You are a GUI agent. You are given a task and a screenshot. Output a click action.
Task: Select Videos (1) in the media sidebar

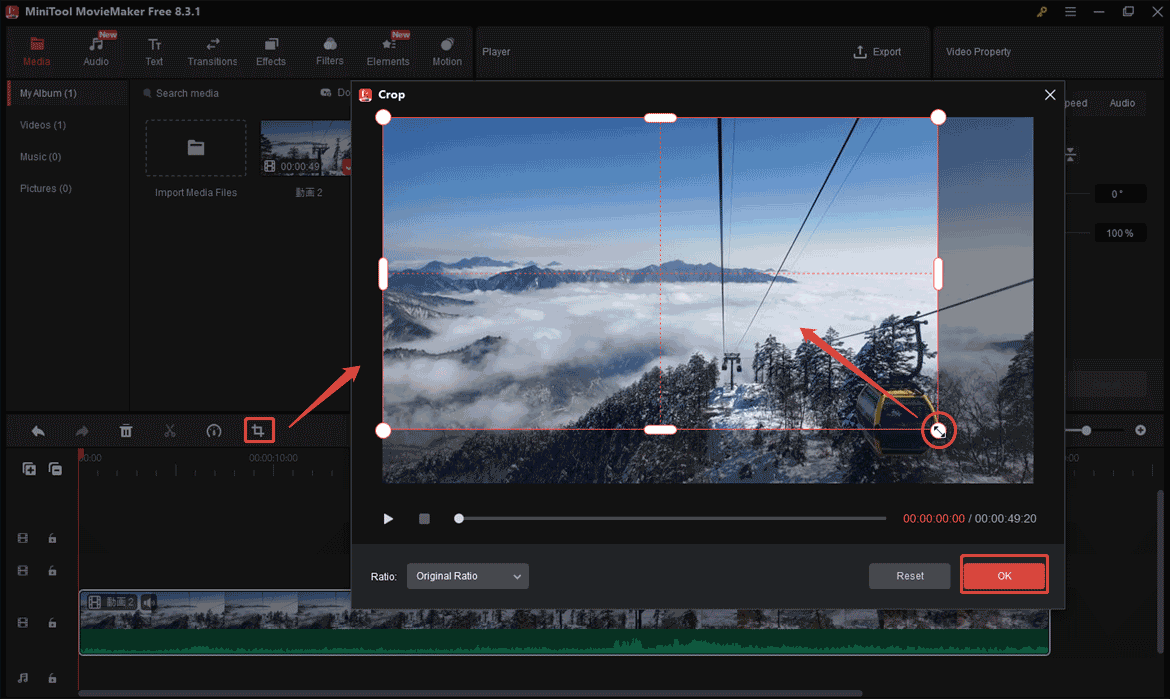[x=43, y=125]
